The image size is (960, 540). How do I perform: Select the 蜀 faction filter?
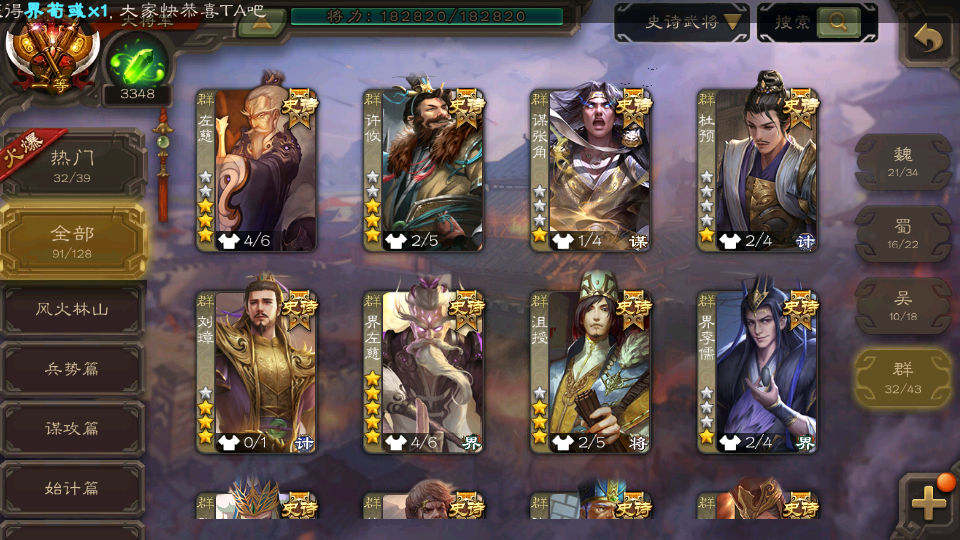903,234
